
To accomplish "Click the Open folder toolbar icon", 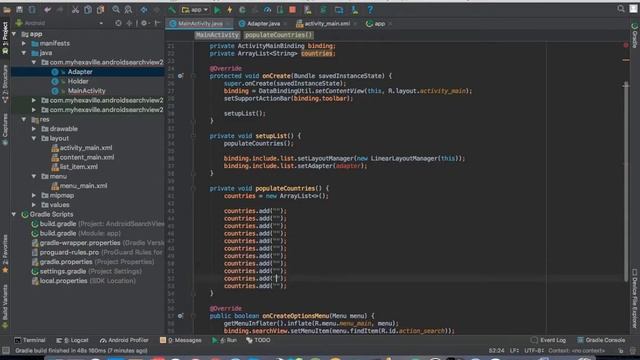I will point(7,9).
